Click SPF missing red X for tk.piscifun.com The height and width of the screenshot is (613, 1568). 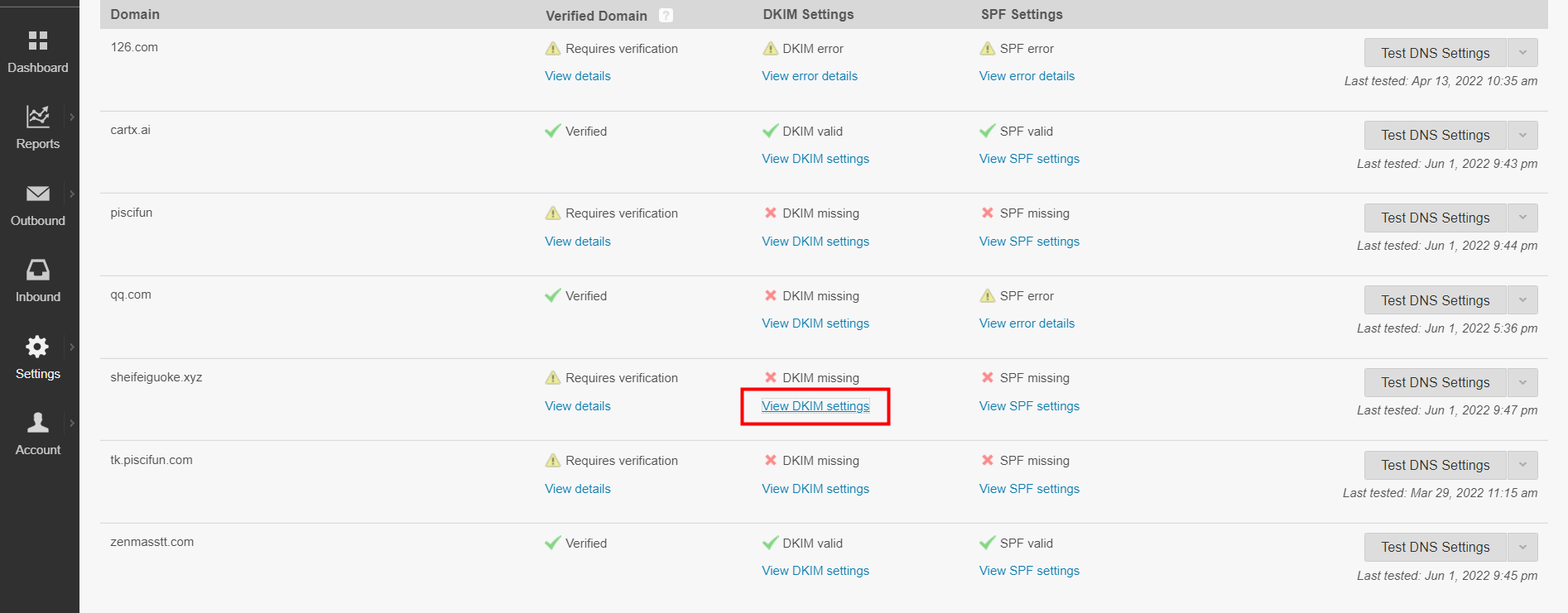pos(988,460)
